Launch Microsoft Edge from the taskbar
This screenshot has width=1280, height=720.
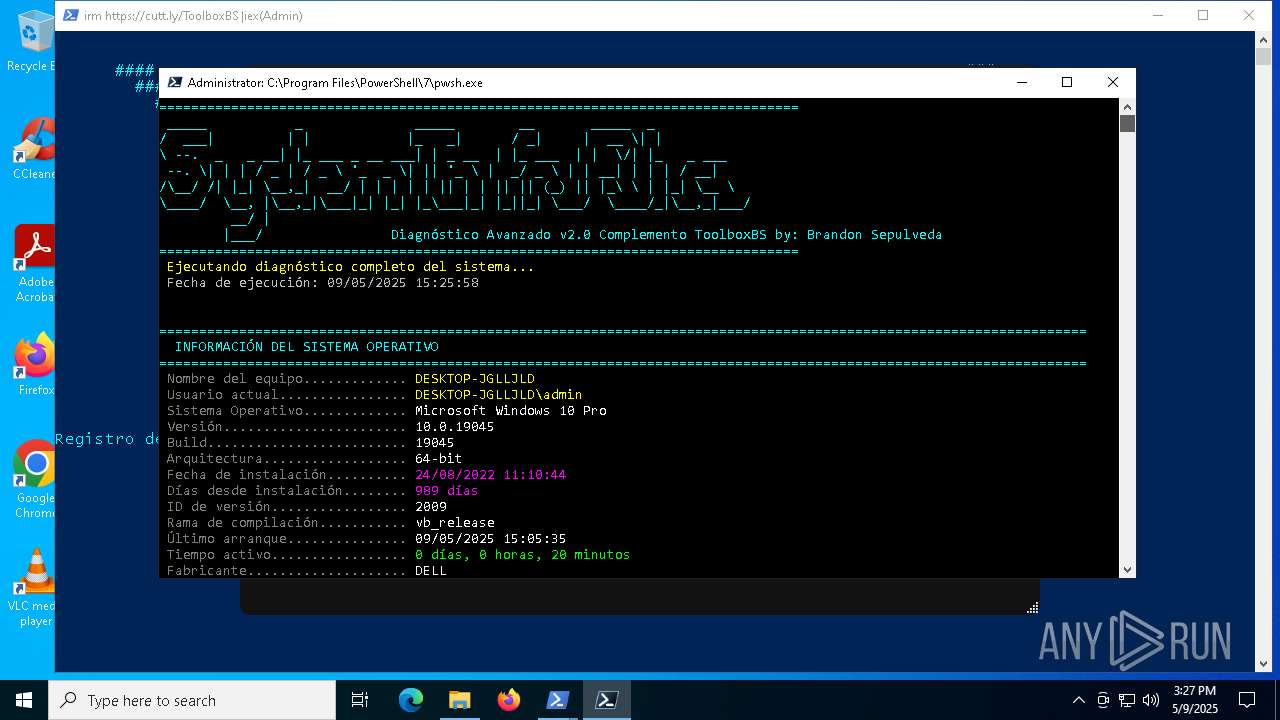411,700
